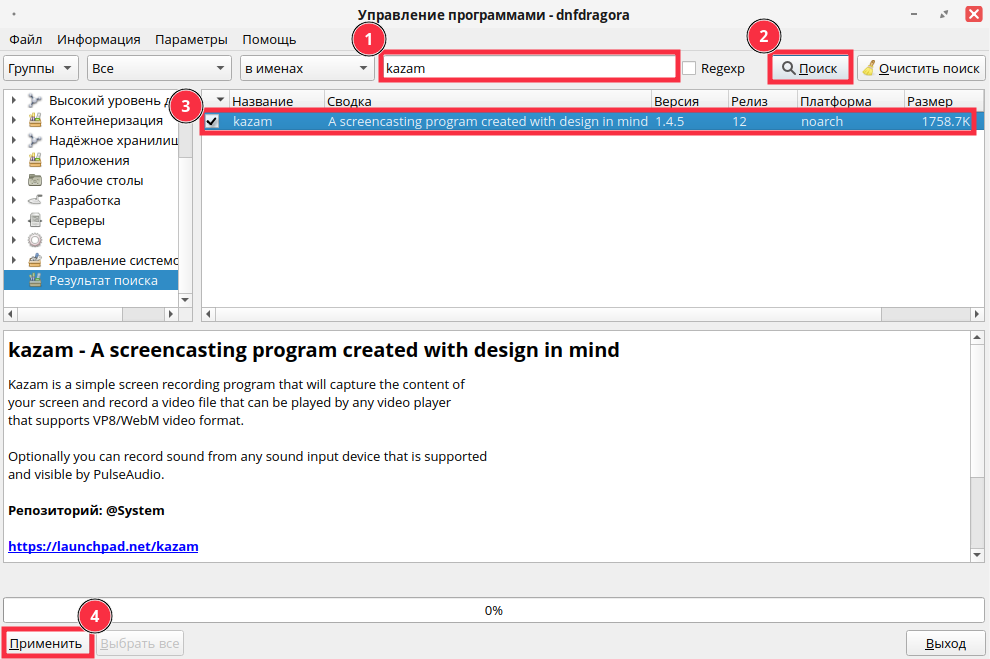
Task: Click the Выход button
Action: point(945,643)
